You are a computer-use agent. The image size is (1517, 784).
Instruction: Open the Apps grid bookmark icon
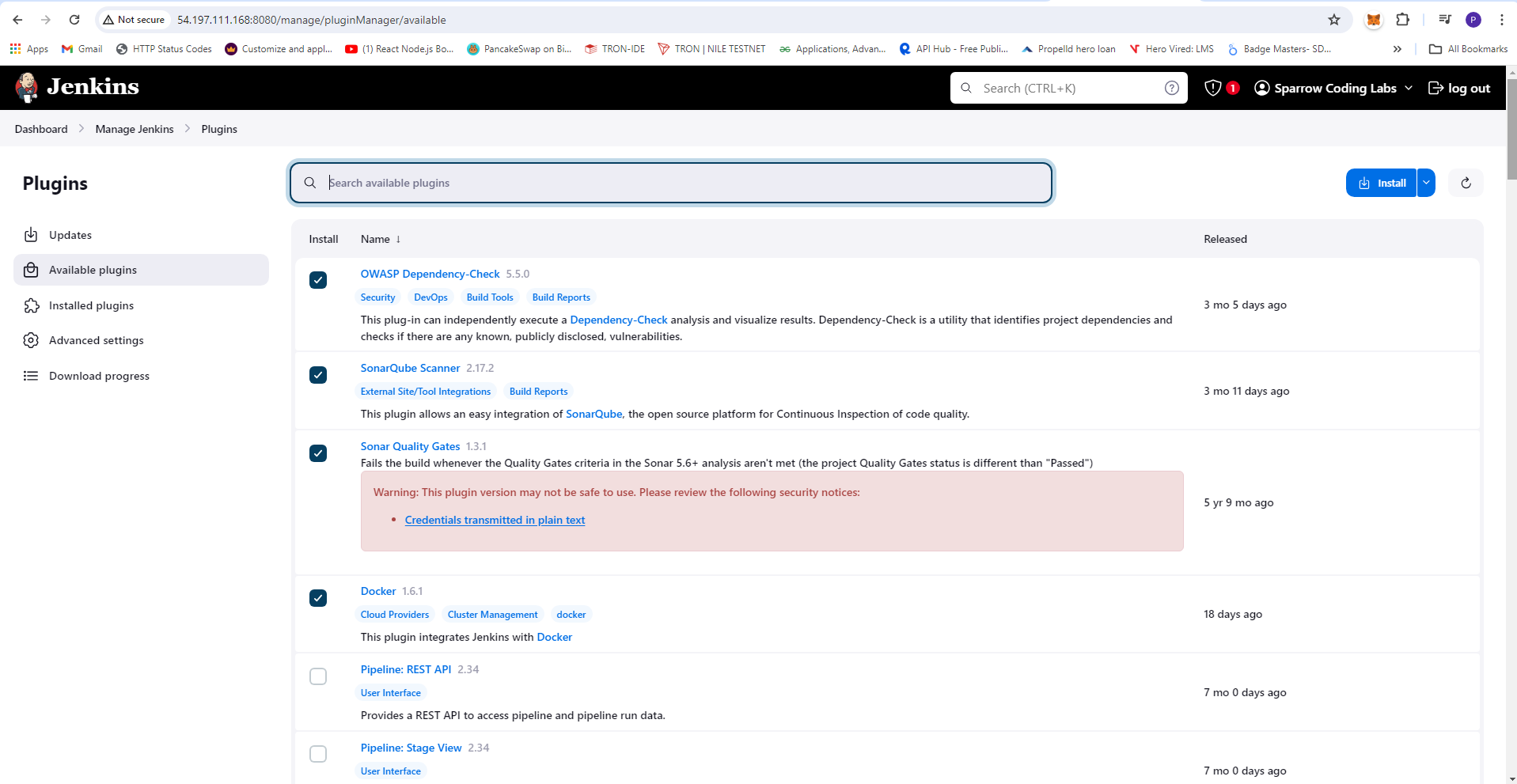pyautogui.click(x=15, y=49)
